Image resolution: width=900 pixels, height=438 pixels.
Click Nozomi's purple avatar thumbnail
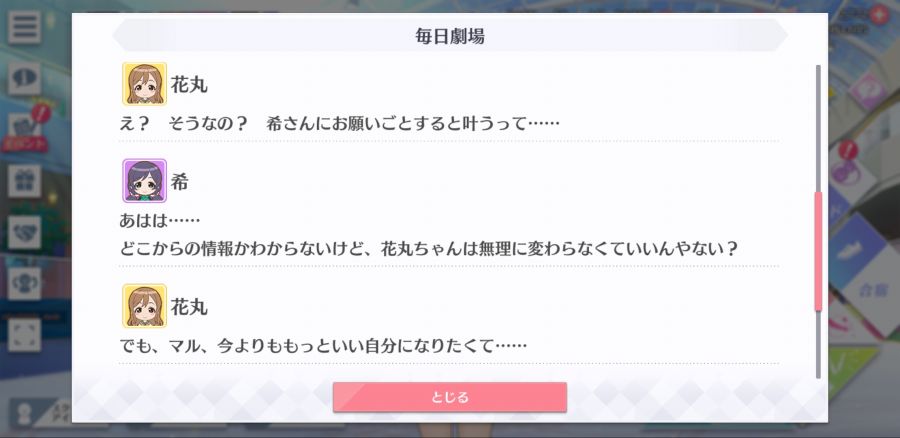coord(144,181)
